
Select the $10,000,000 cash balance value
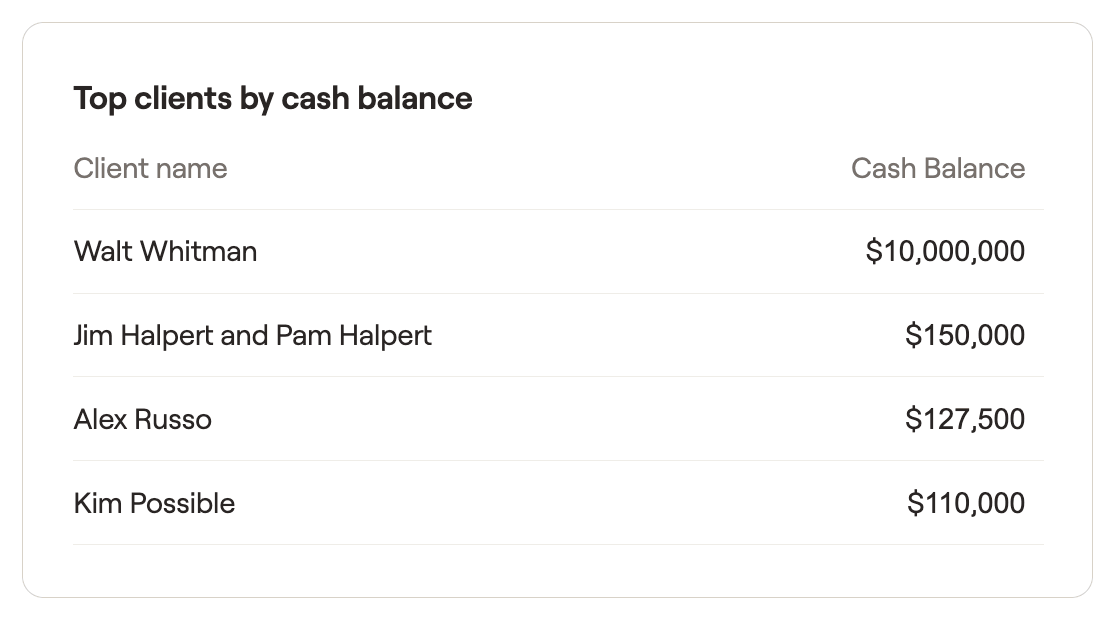pyautogui.click(x=945, y=251)
